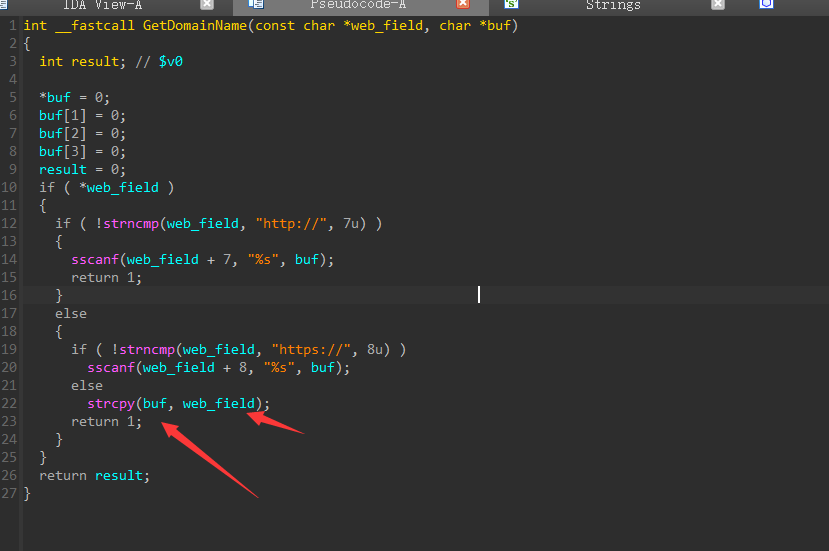Close the Pseudocode-A tab
The height and width of the screenshot is (551, 829).
pyautogui.click(x=463, y=4)
